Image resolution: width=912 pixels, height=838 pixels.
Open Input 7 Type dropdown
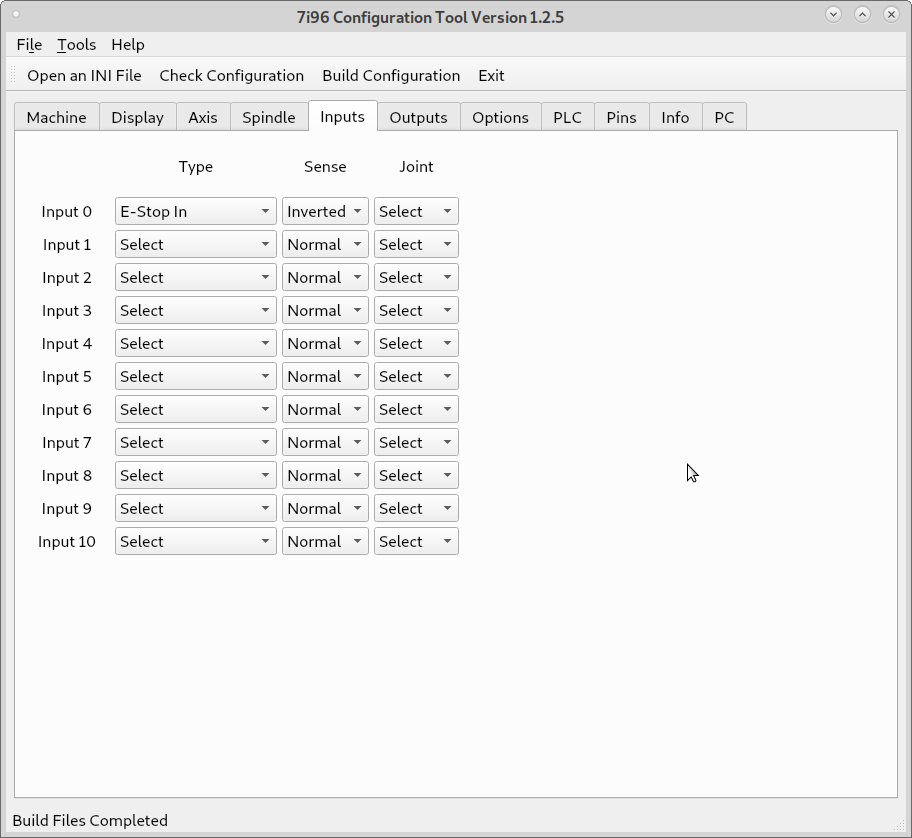[195, 443]
